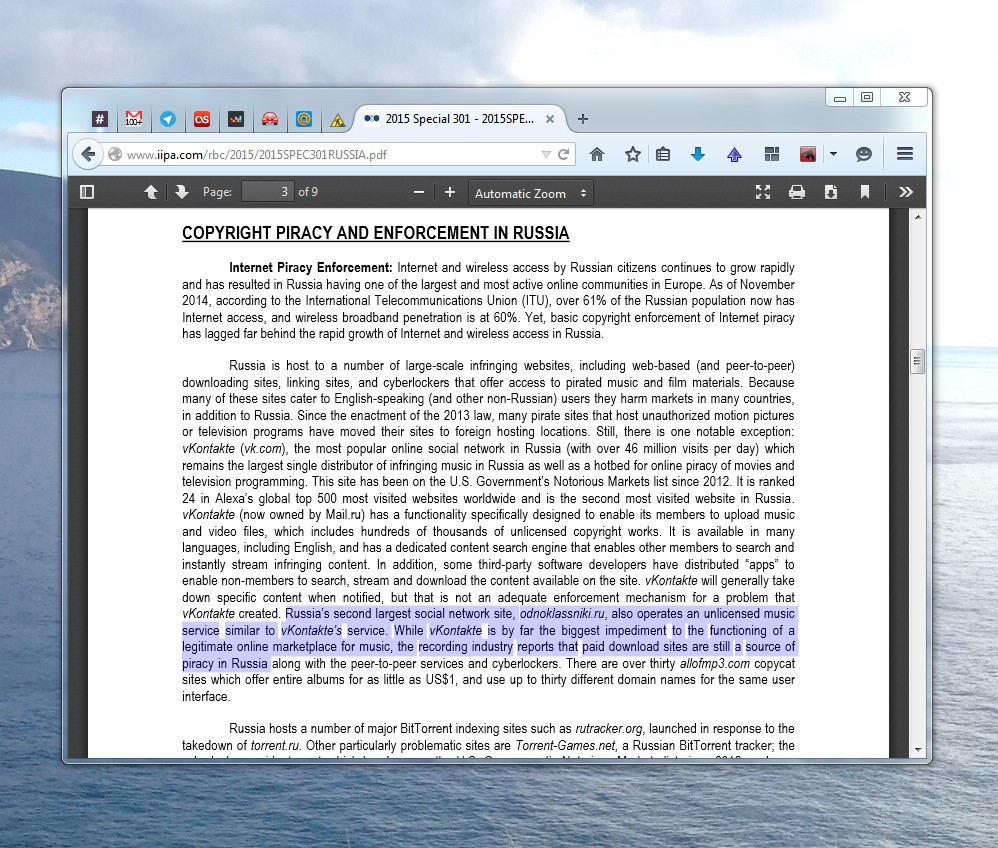Open the chat smiley toolbar icon
Screen dimensions: 998x848
(x=863, y=154)
